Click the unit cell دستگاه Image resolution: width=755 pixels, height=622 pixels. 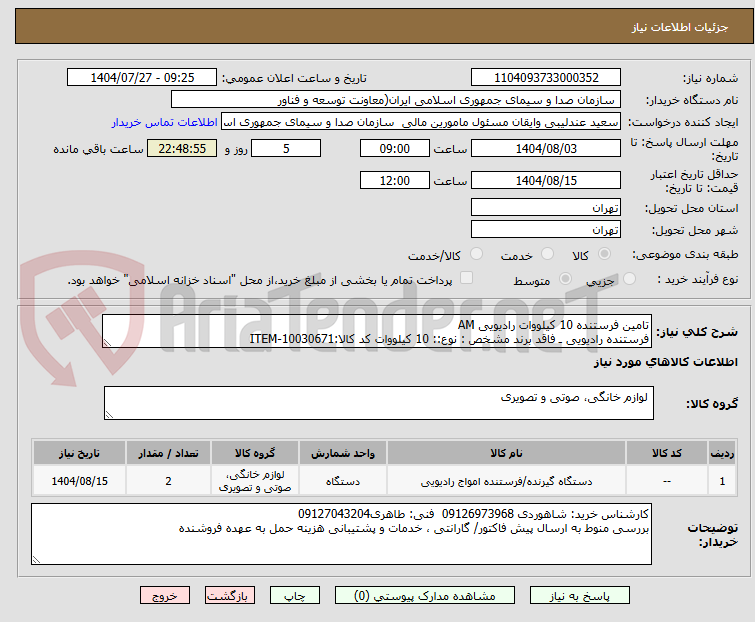pyautogui.click(x=342, y=481)
